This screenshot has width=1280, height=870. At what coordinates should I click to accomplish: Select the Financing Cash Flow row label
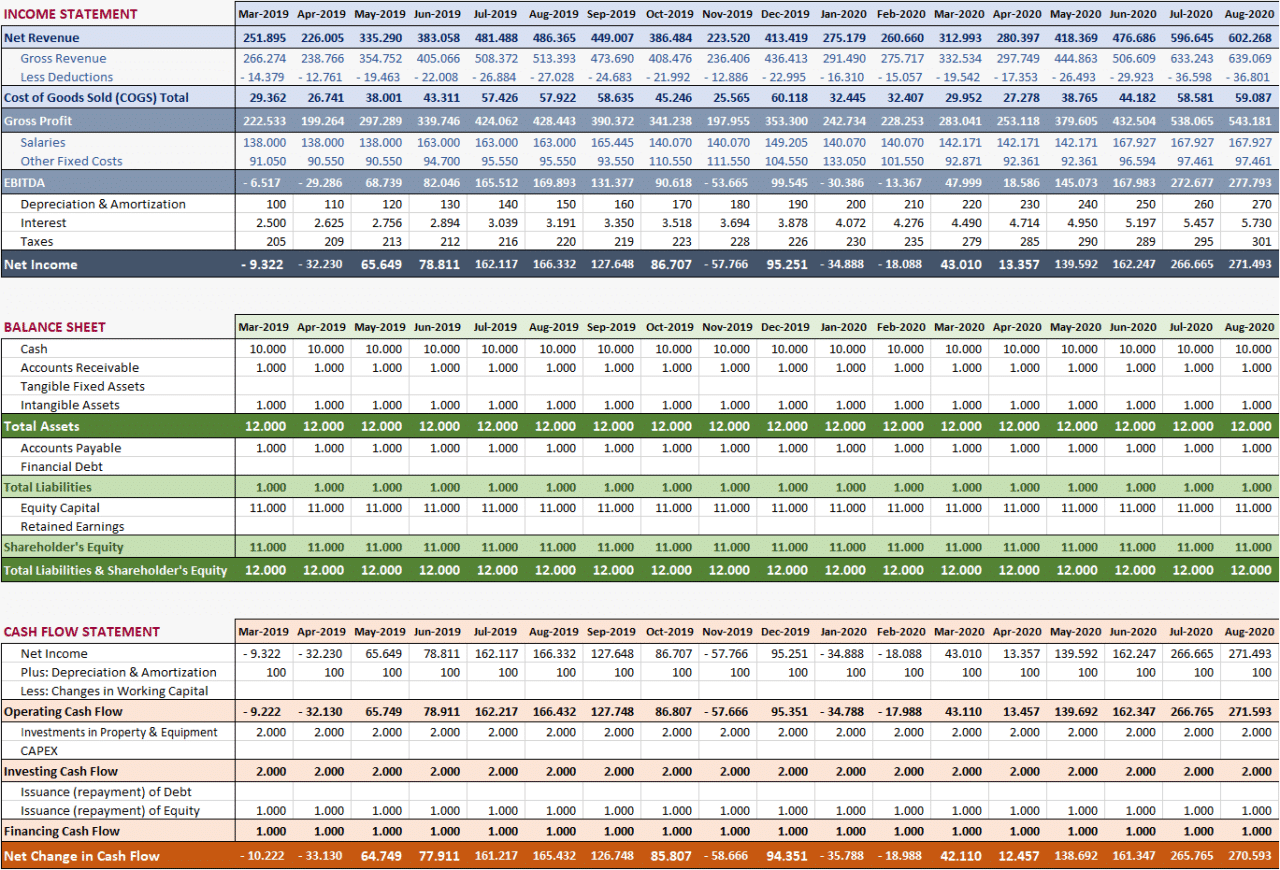[62, 831]
